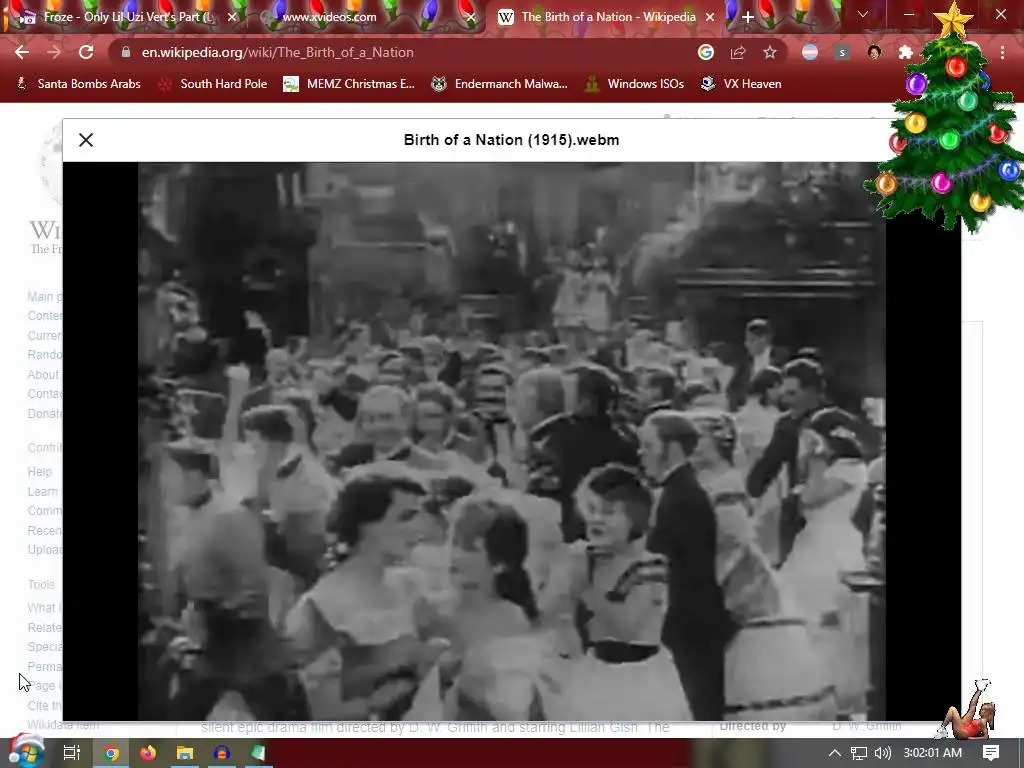The width and height of the screenshot is (1024, 768).
Task: Open the South Hard Pole bookmark
Action: 213,84
